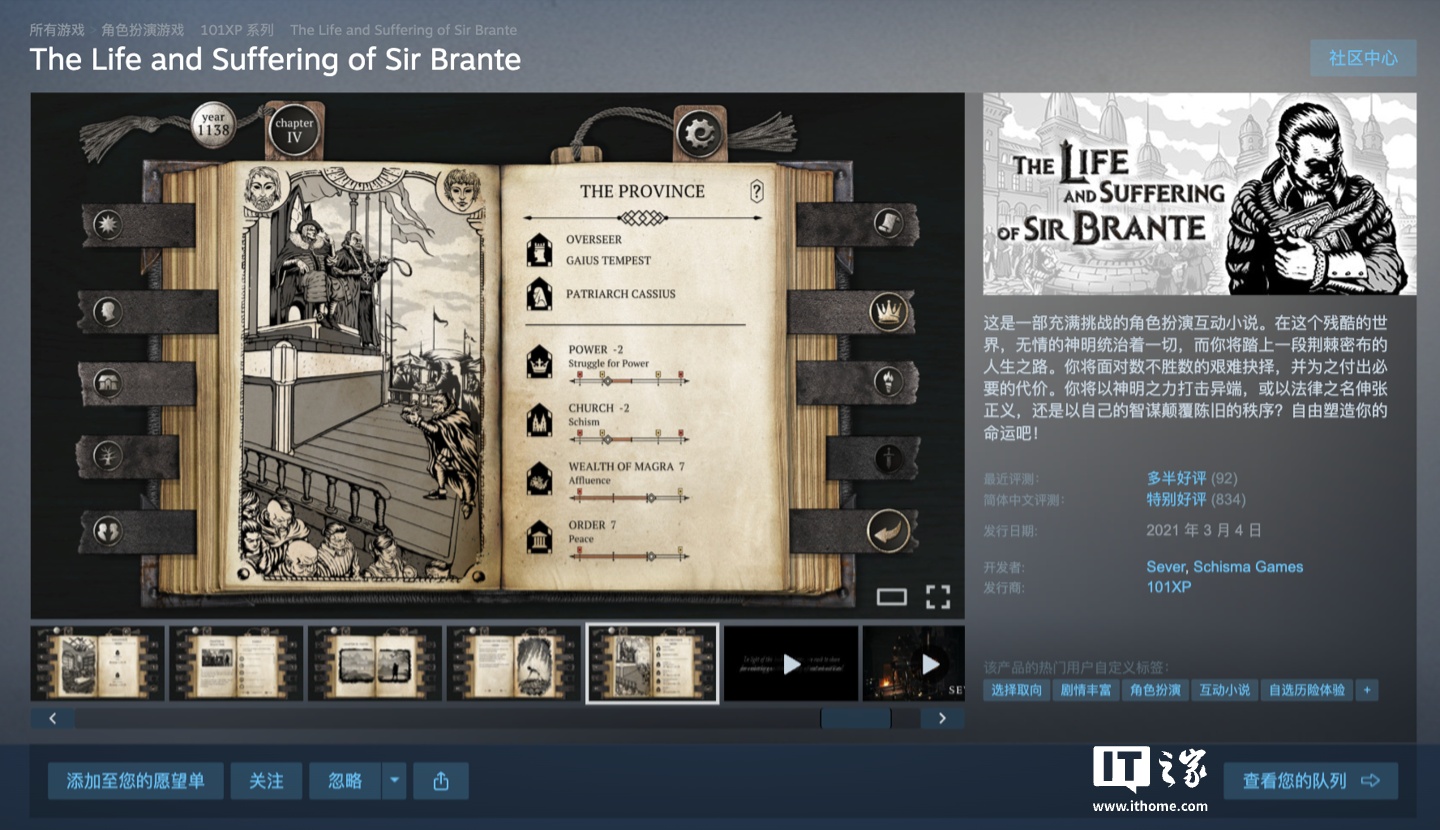Open the Schisma Games developer link
The image size is (1440, 830).
[x=1248, y=566]
